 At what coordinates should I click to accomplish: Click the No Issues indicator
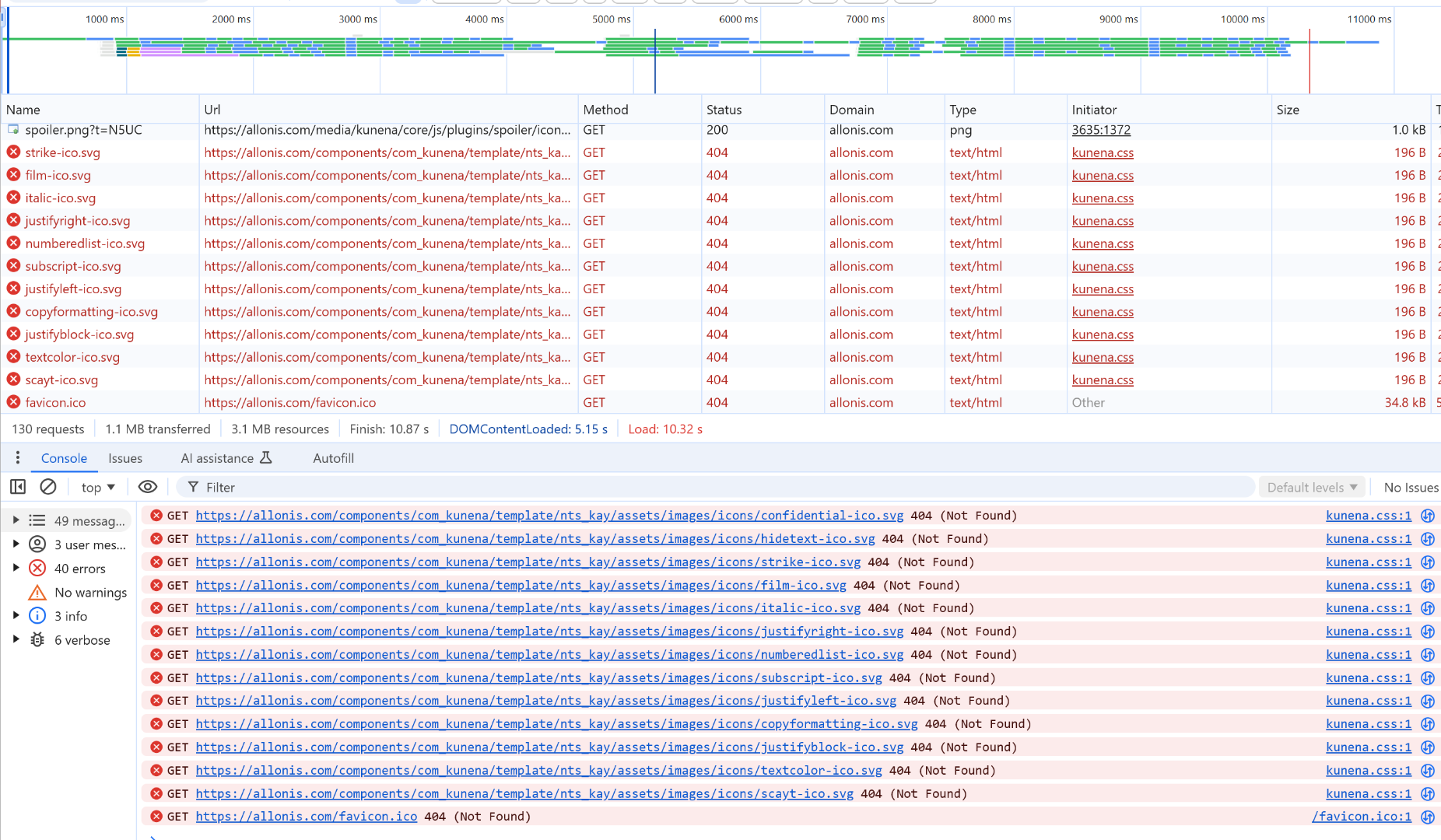tap(1411, 488)
